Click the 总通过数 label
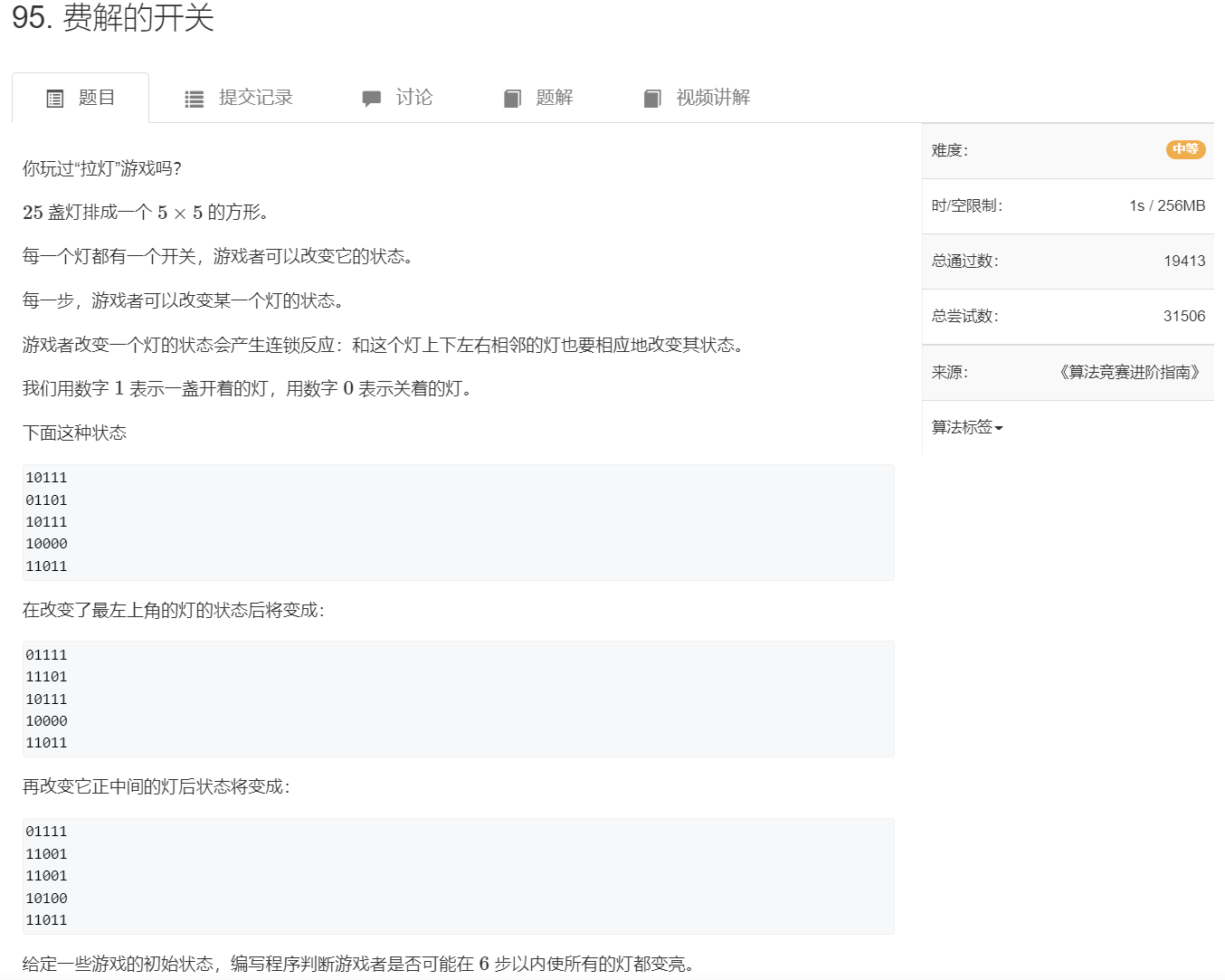 (965, 261)
